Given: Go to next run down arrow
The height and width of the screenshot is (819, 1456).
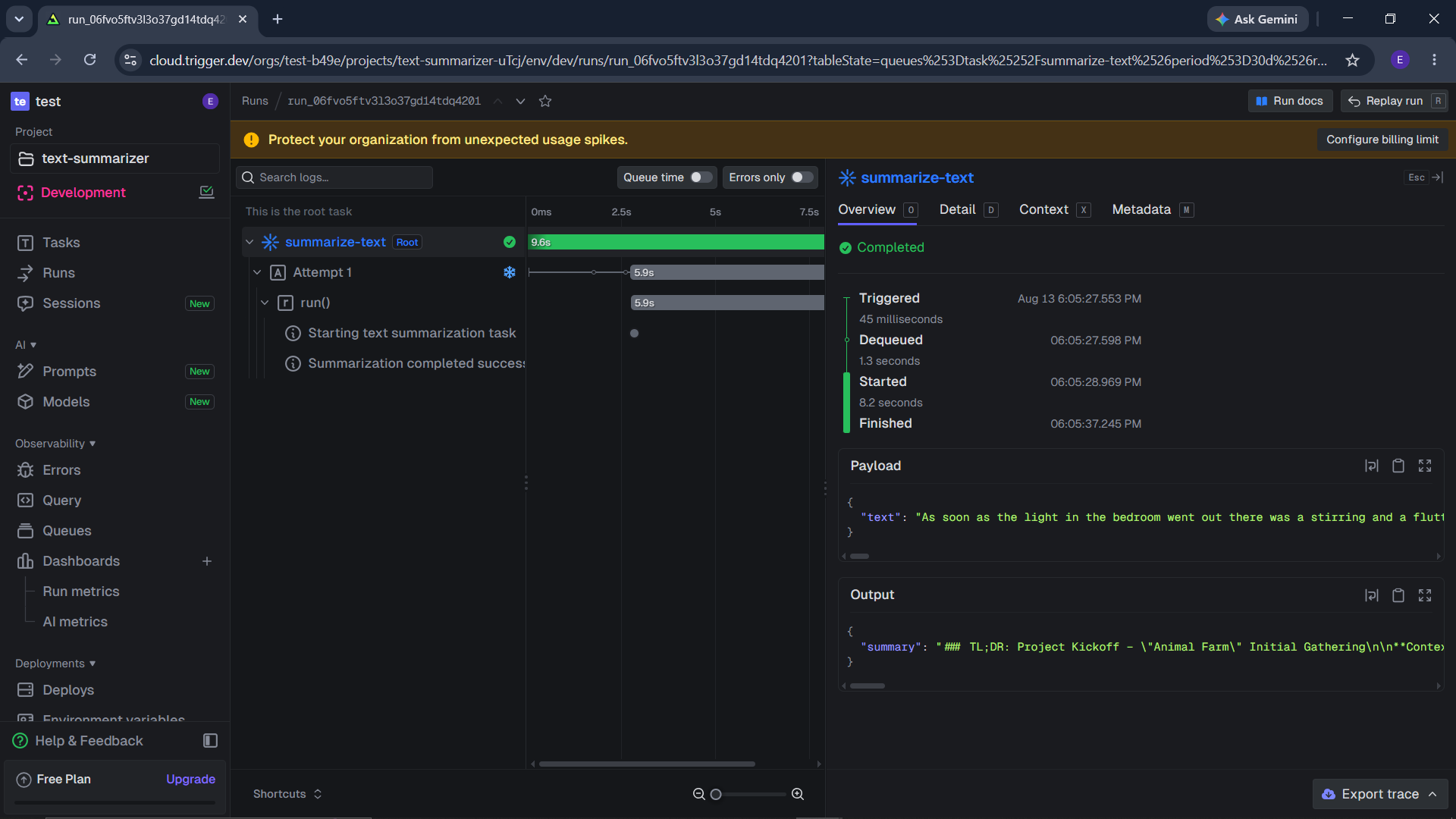Looking at the screenshot, I should 521,101.
